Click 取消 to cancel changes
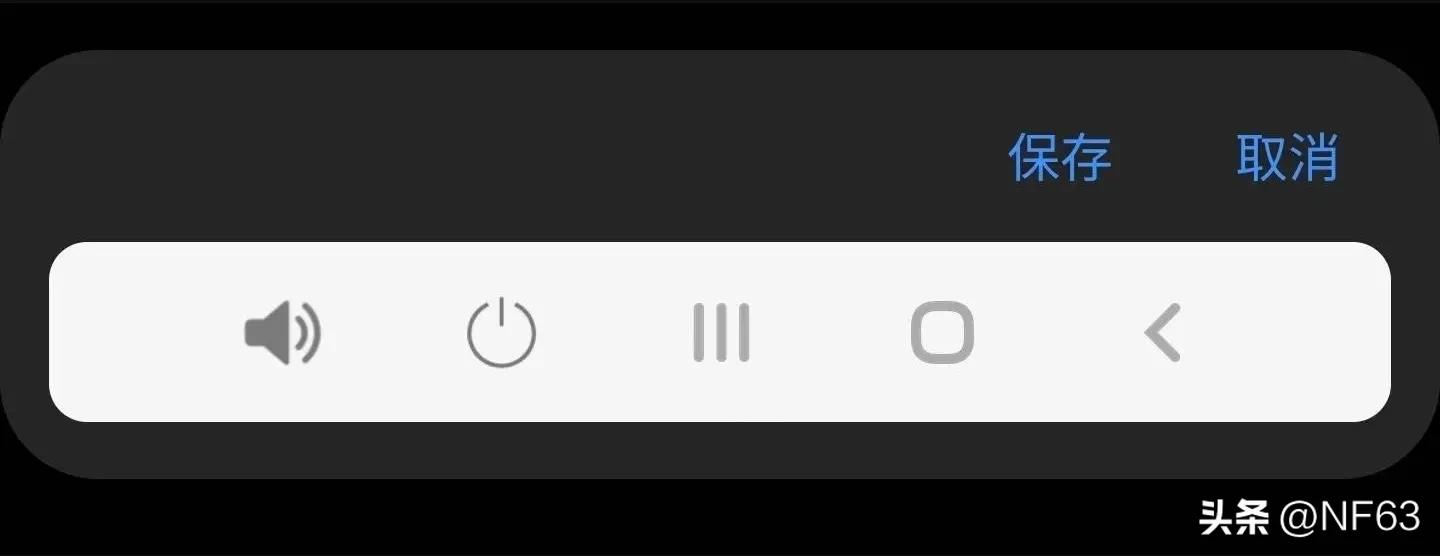This screenshot has width=1440, height=556. coord(1287,157)
